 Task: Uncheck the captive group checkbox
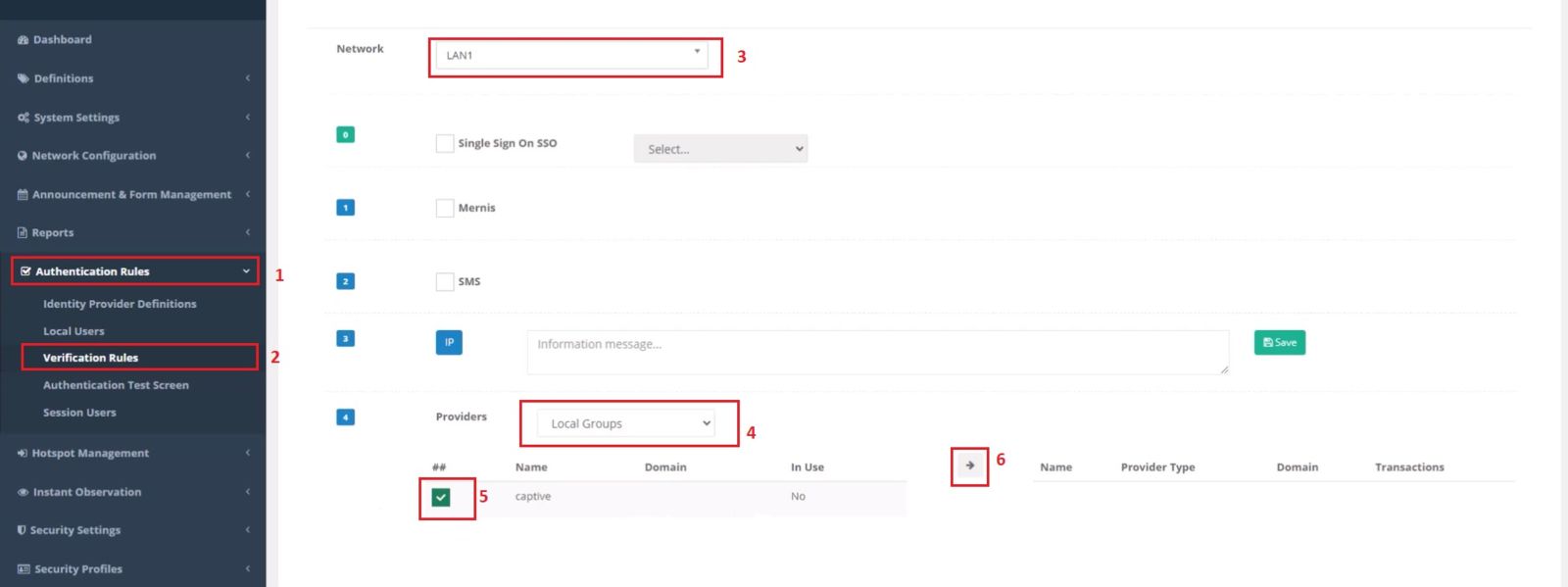[441, 497]
